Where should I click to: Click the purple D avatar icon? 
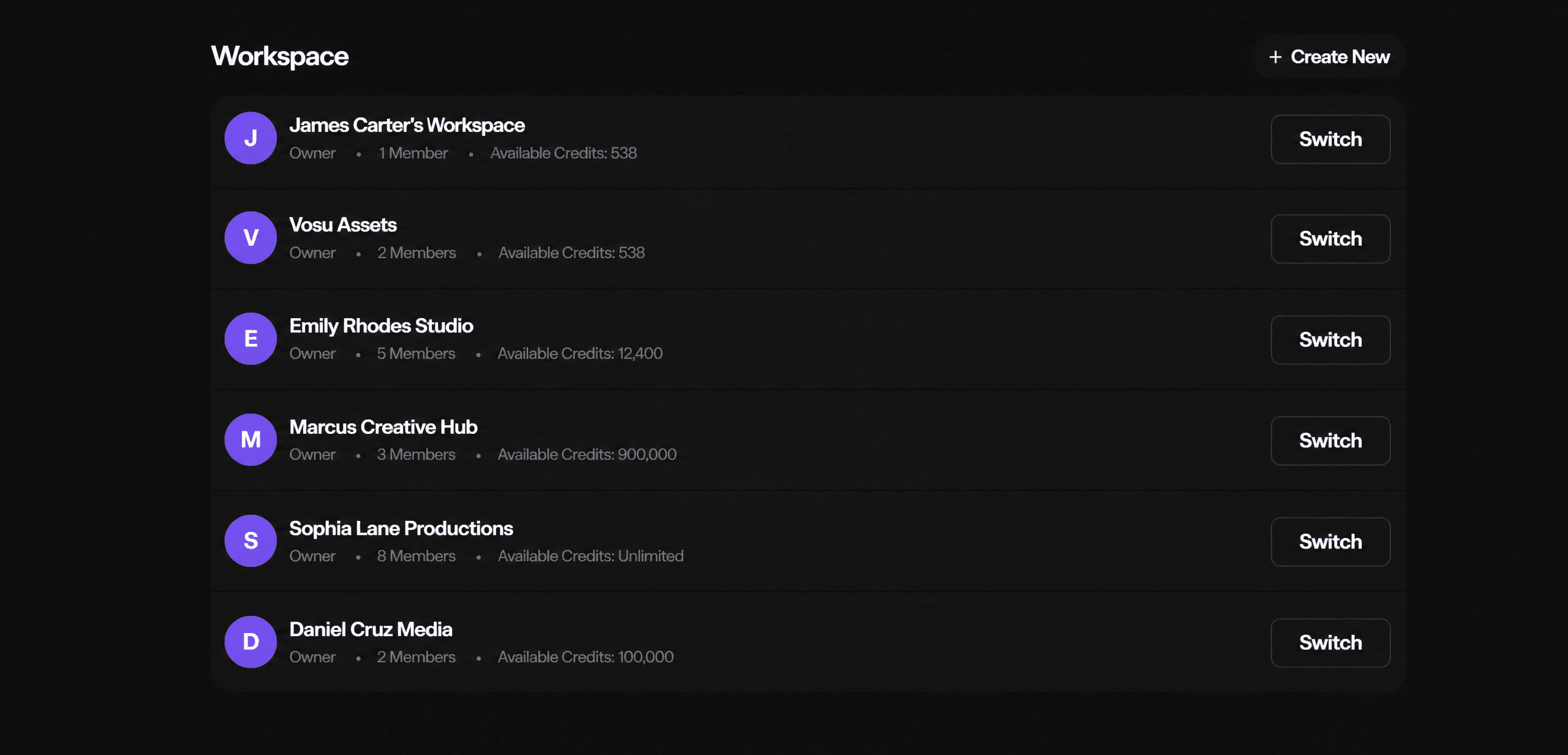(x=251, y=642)
